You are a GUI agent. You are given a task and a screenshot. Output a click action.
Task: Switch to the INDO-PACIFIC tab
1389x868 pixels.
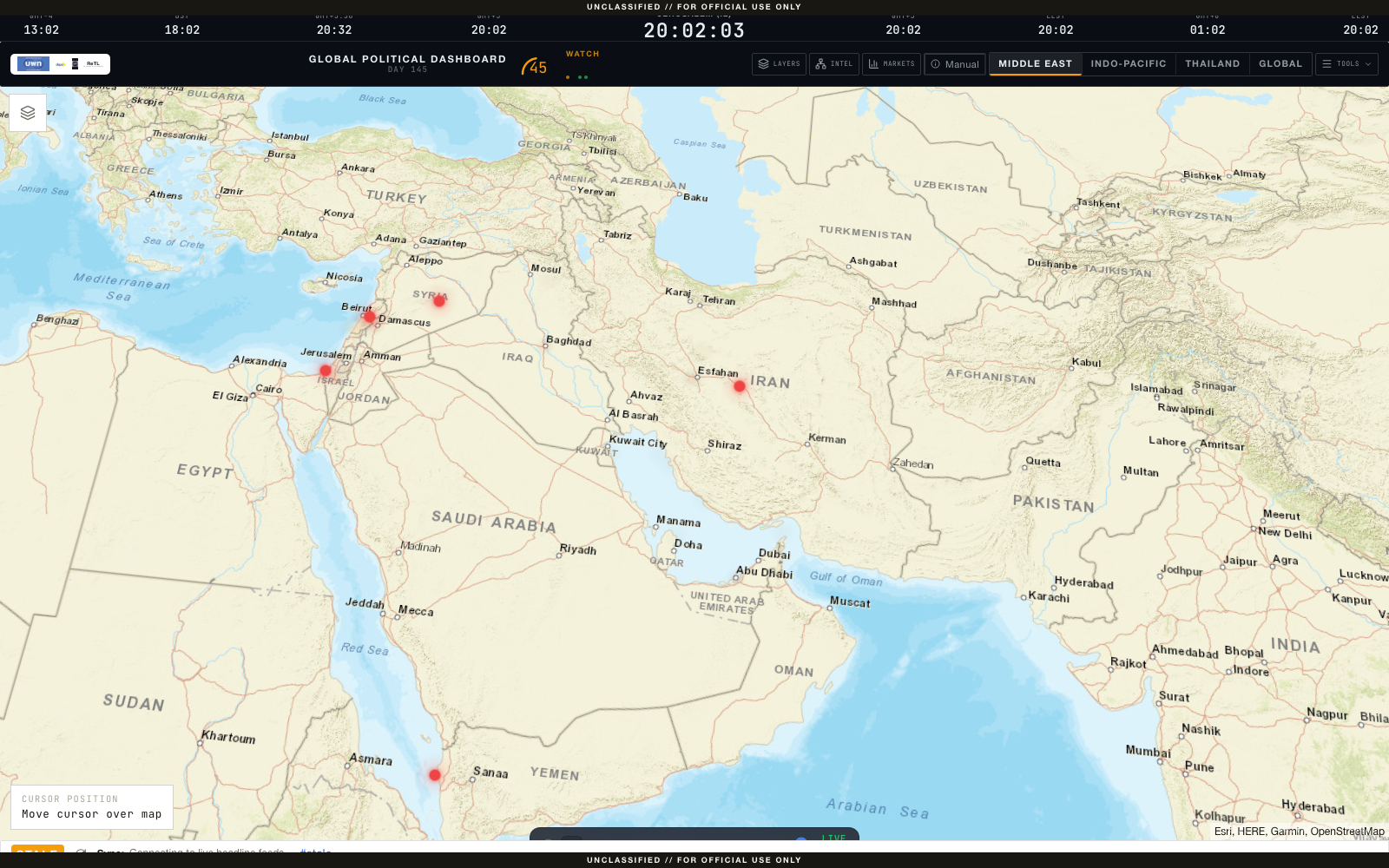point(1129,64)
